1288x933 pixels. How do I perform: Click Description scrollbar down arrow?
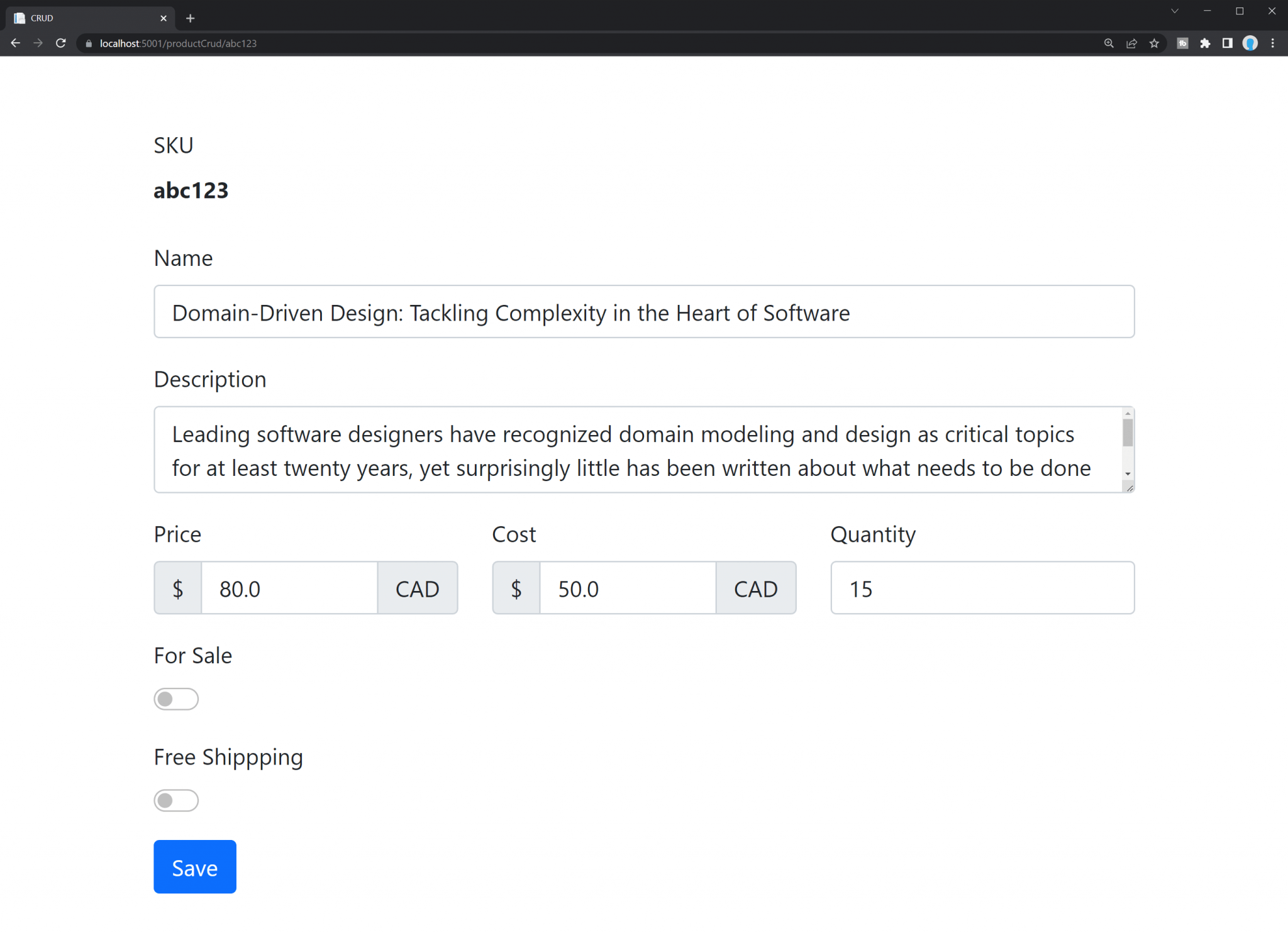pyautogui.click(x=1128, y=474)
